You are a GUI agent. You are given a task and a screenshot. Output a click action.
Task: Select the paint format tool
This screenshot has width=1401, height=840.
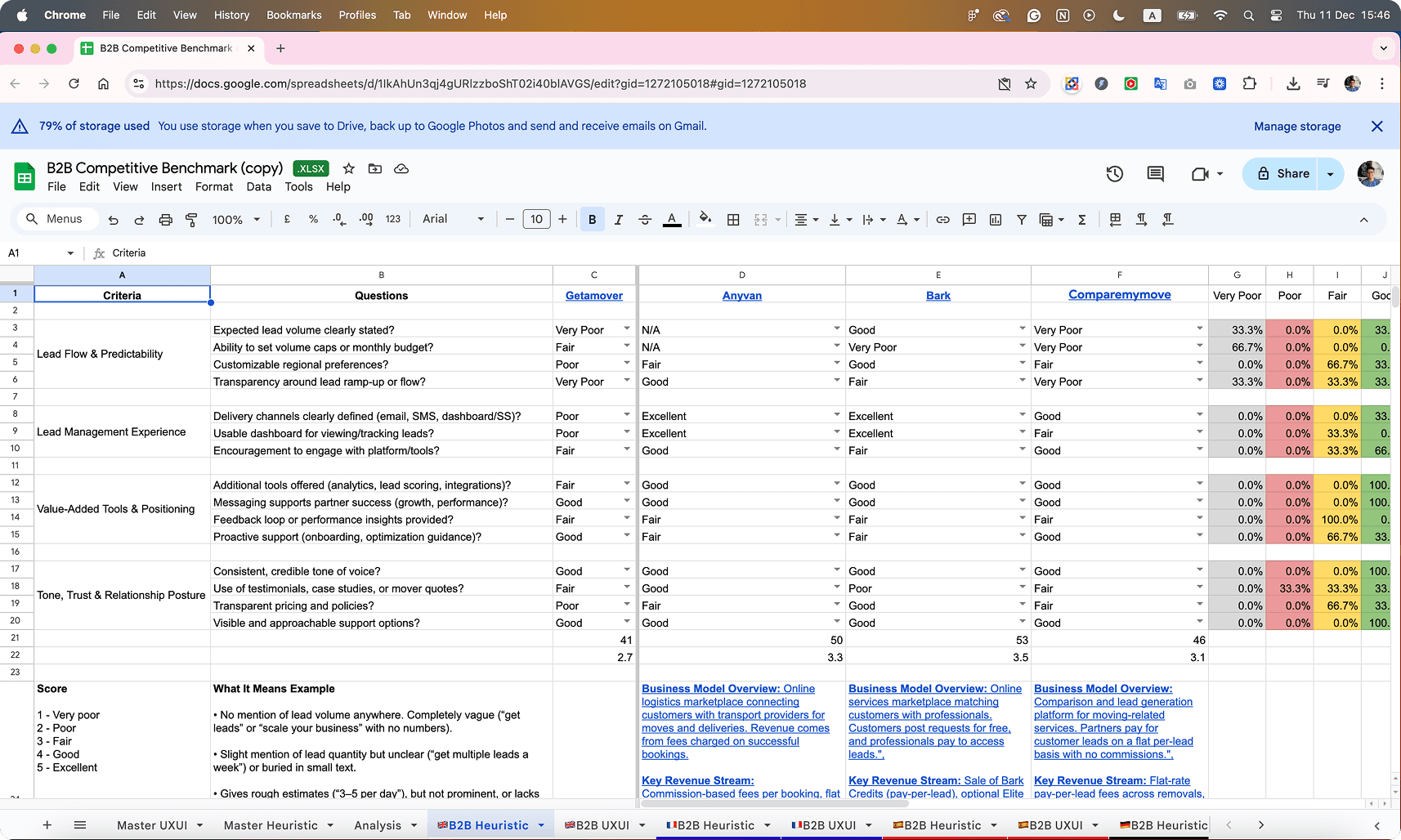191,220
